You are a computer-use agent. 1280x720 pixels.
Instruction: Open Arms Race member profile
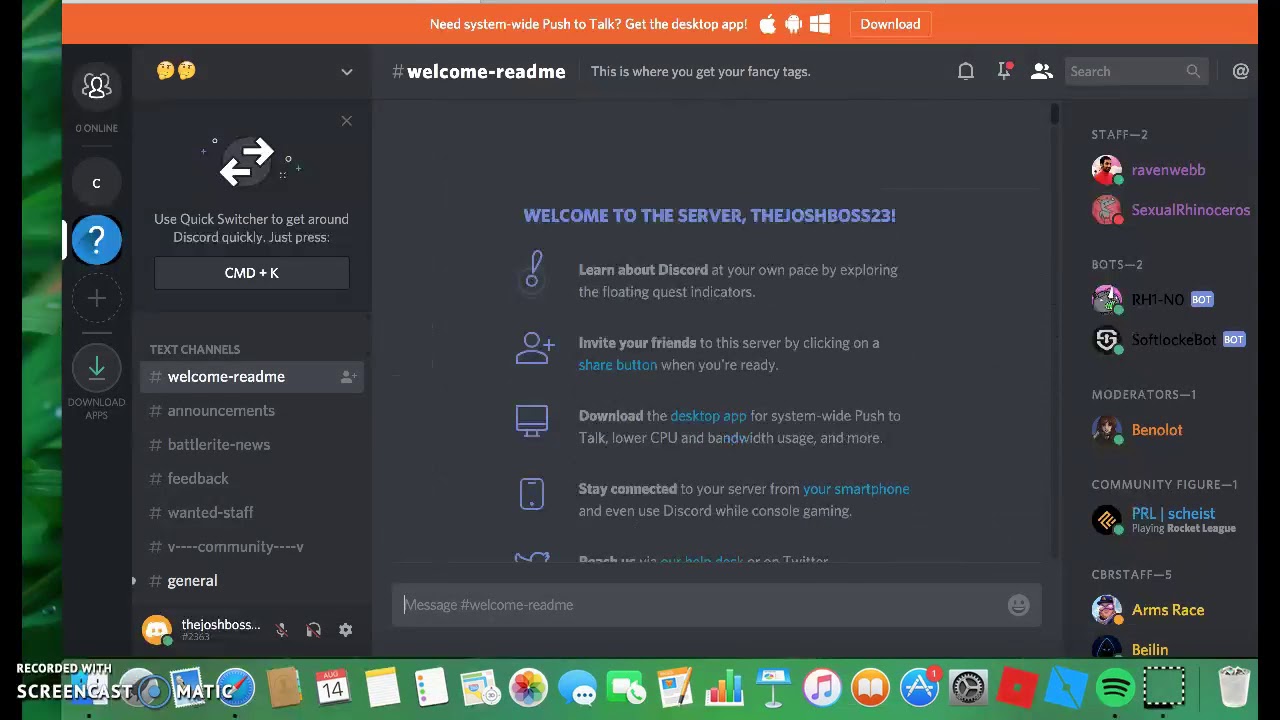tap(1170, 610)
